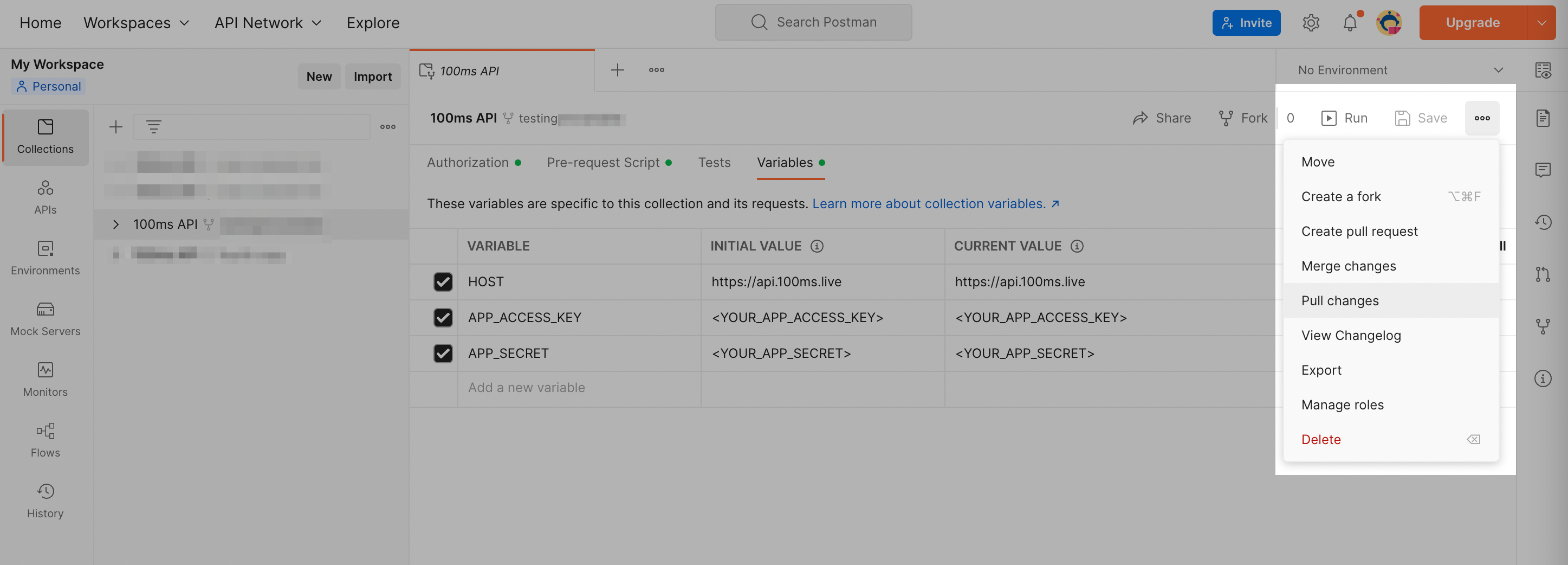The image size is (1568, 565).
Task: Open History in the sidebar
Action: pos(45,500)
